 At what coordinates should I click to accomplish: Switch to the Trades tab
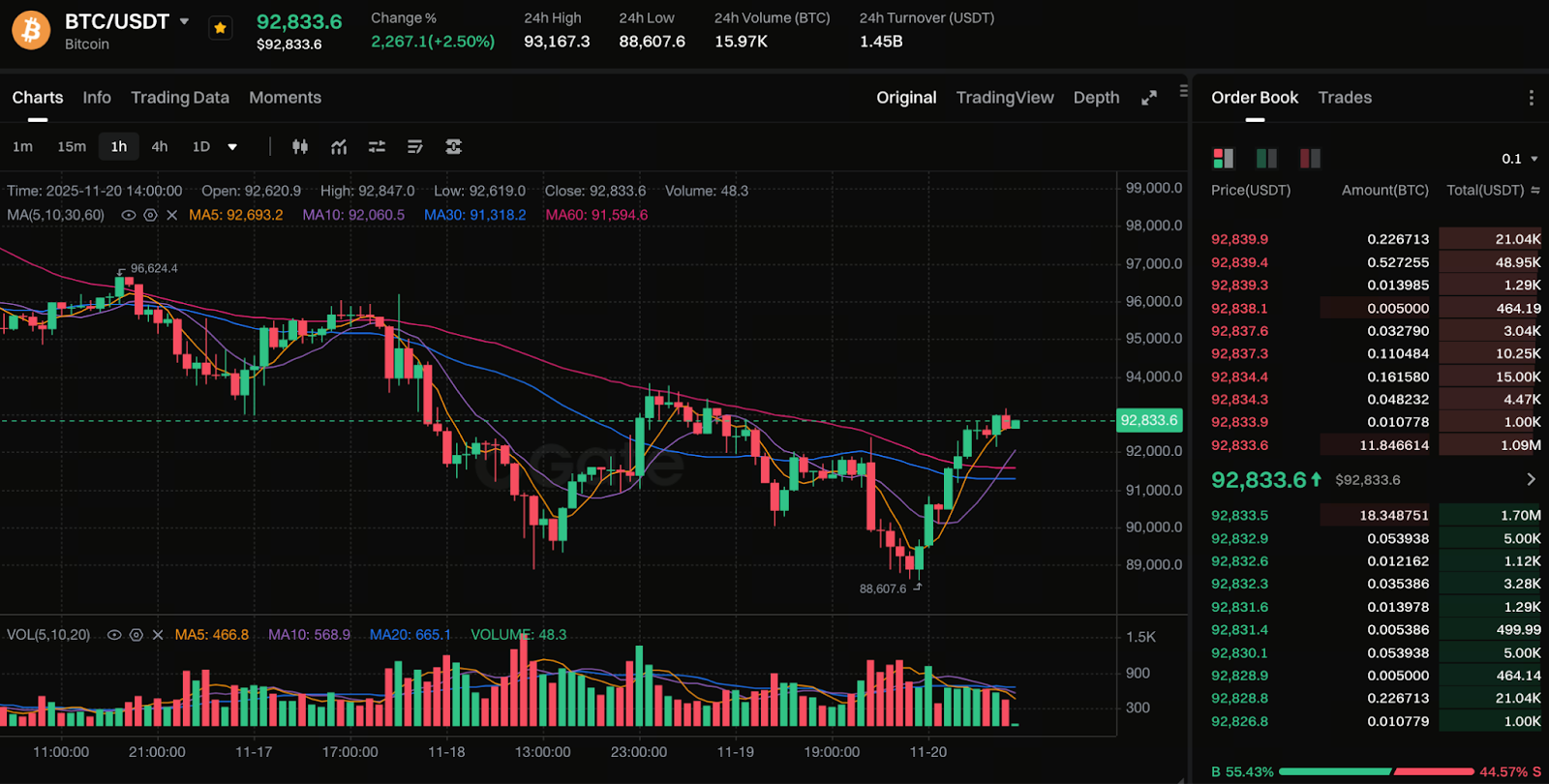[1345, 98]
